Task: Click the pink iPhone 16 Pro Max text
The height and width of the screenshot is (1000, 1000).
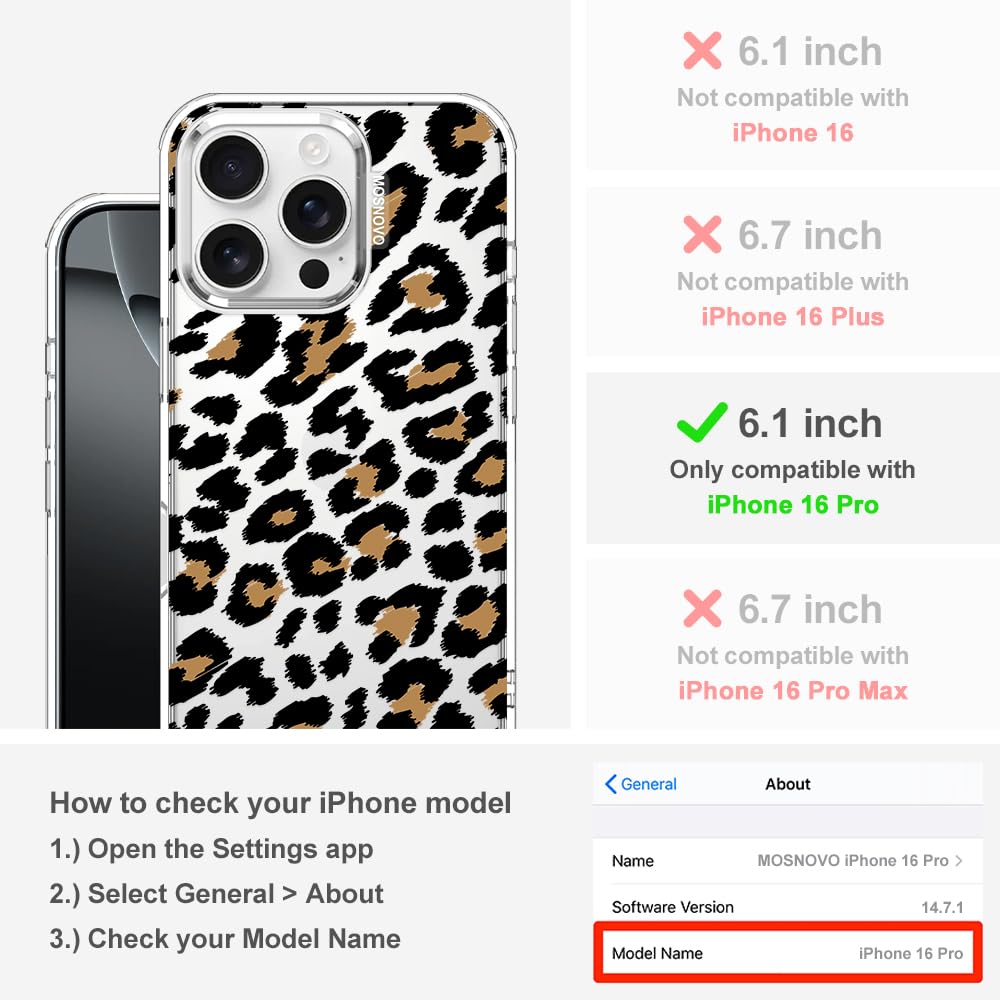Action: click(x=793, y=691)
